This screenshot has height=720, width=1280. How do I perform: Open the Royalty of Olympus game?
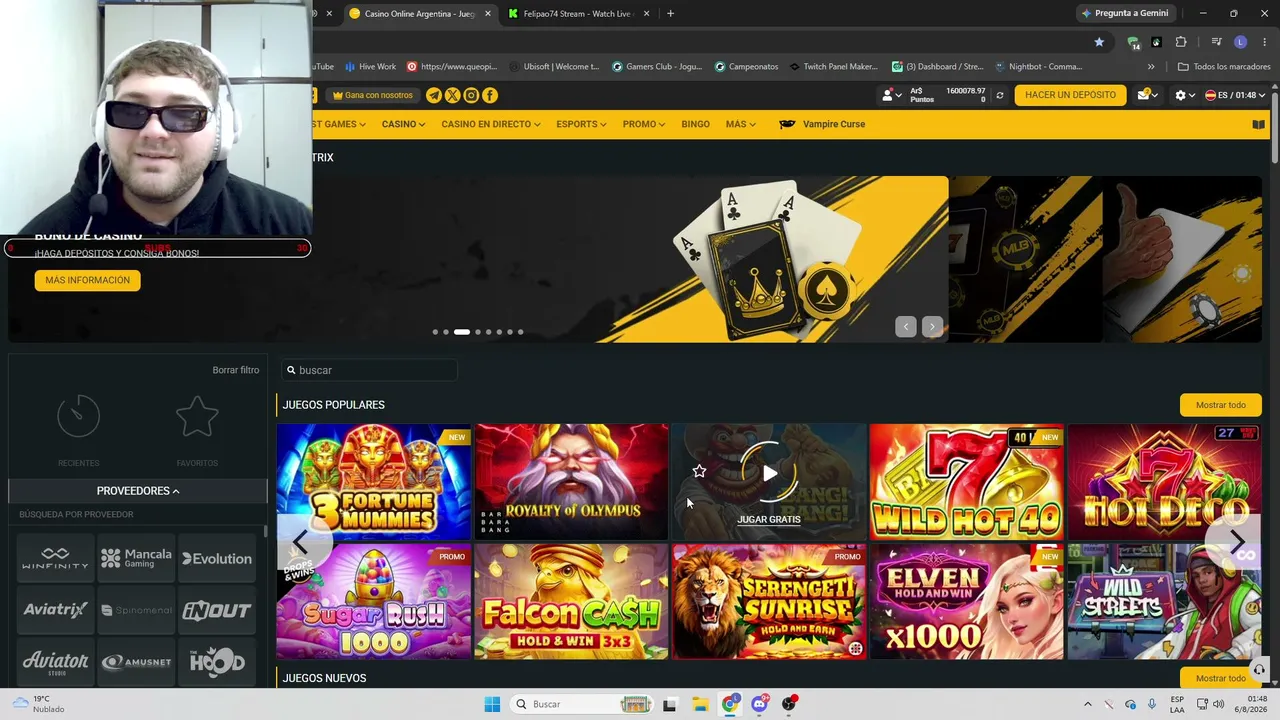[571, 482]
